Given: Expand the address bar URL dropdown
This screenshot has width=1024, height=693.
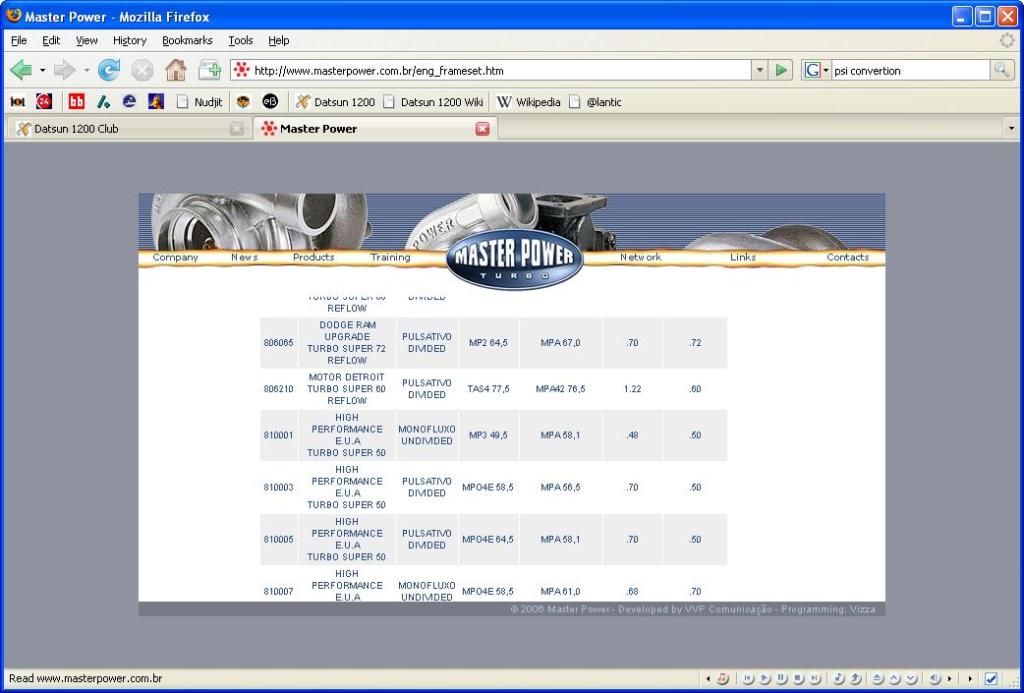Looking at the screenshot, I should 759,70.
